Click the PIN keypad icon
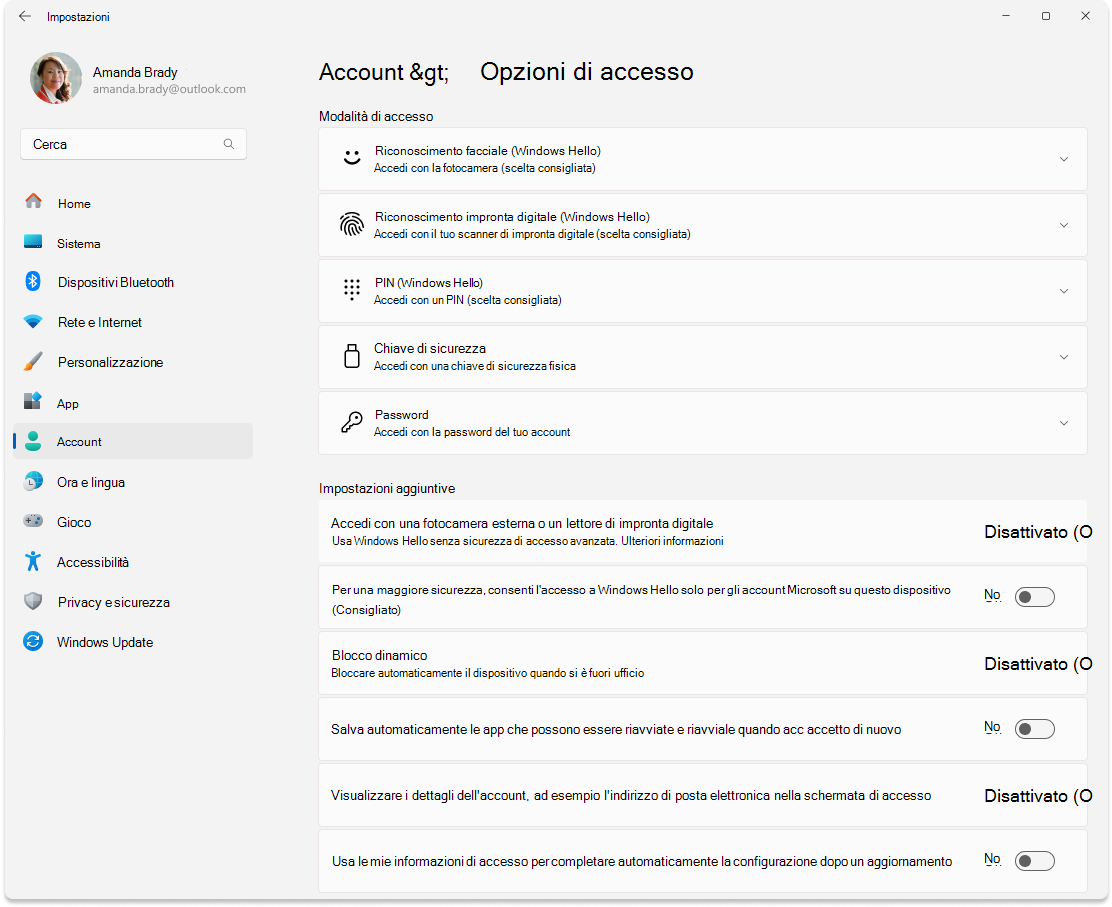The image size is (1112, 907). pyautogui.click(x=352, y=290)
